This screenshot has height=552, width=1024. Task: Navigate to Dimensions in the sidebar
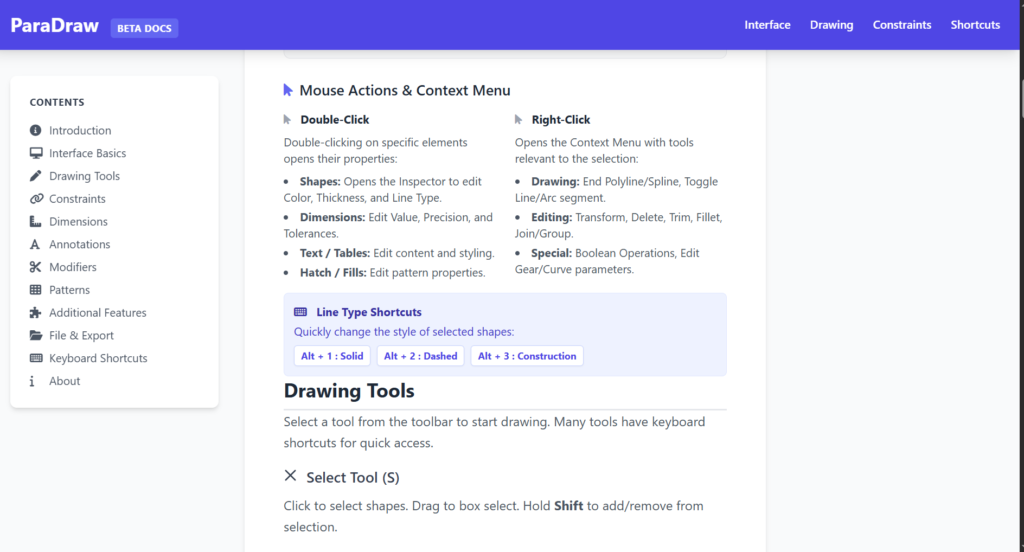pyautogui.click(x=78, y=221)
